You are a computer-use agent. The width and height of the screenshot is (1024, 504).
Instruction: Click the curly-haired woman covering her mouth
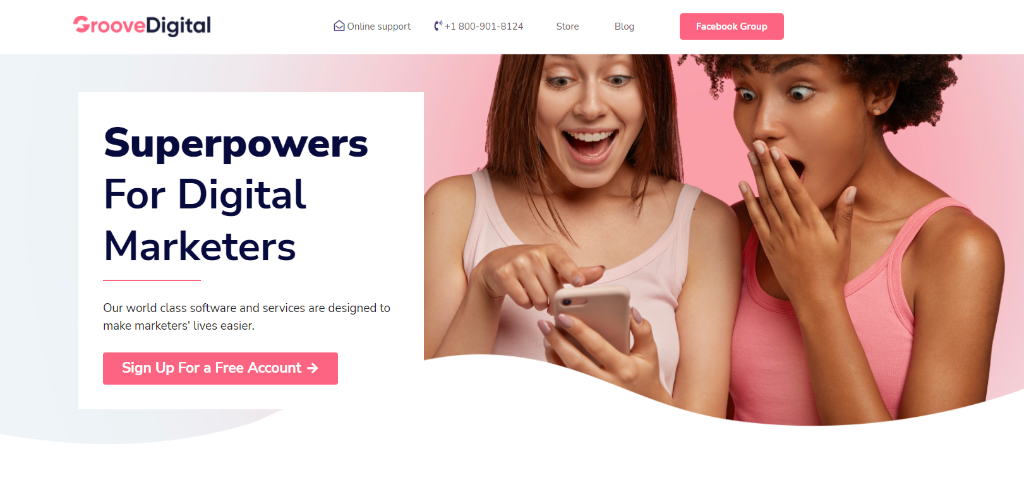(862, 235)
